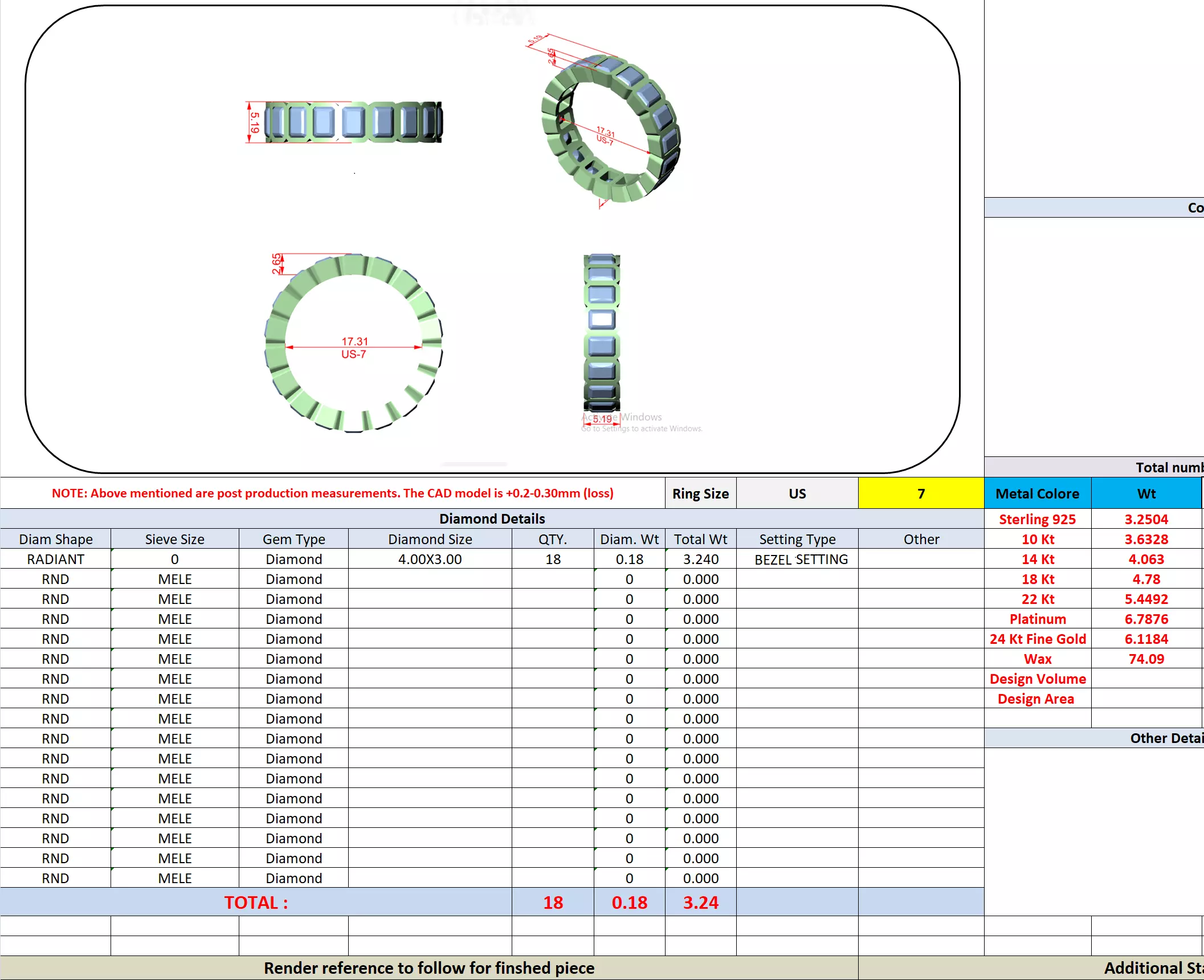Screen dimensions: 1204x980
Task: Click the Render reference to follow header
Action: tap(428, 968)
